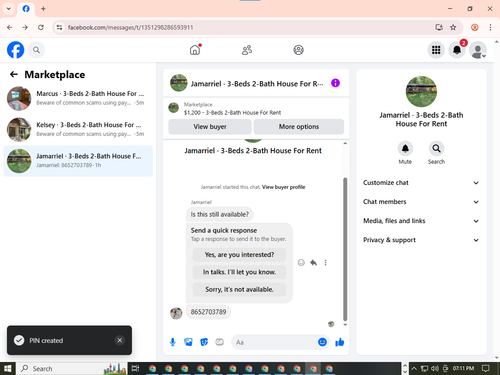Expand the Media, files and links section
Viewport: 500px width, 375px height.
point(421,221)
